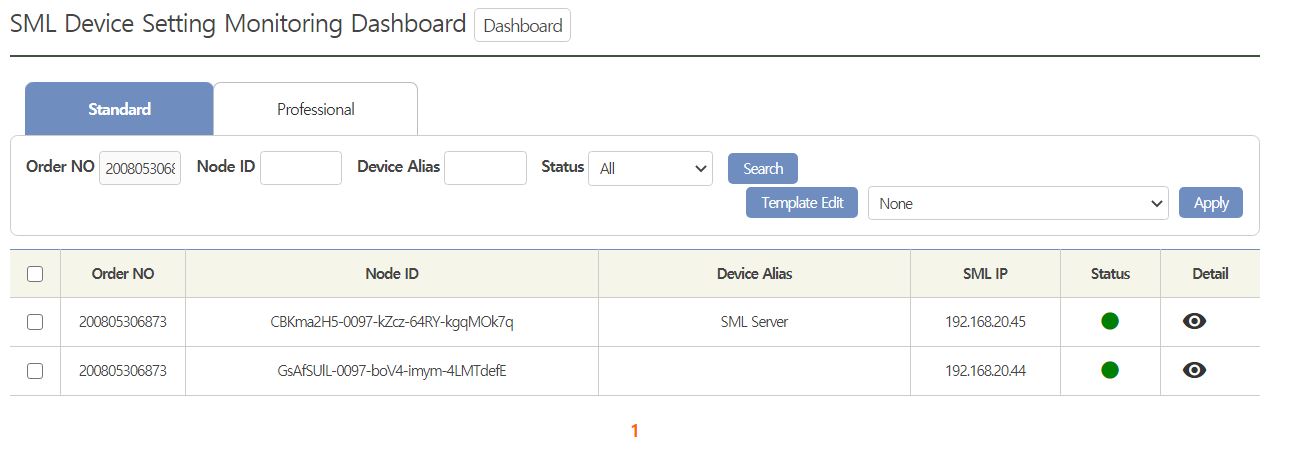Toggle the select-all checkbox in table header

tap(35, 274)
